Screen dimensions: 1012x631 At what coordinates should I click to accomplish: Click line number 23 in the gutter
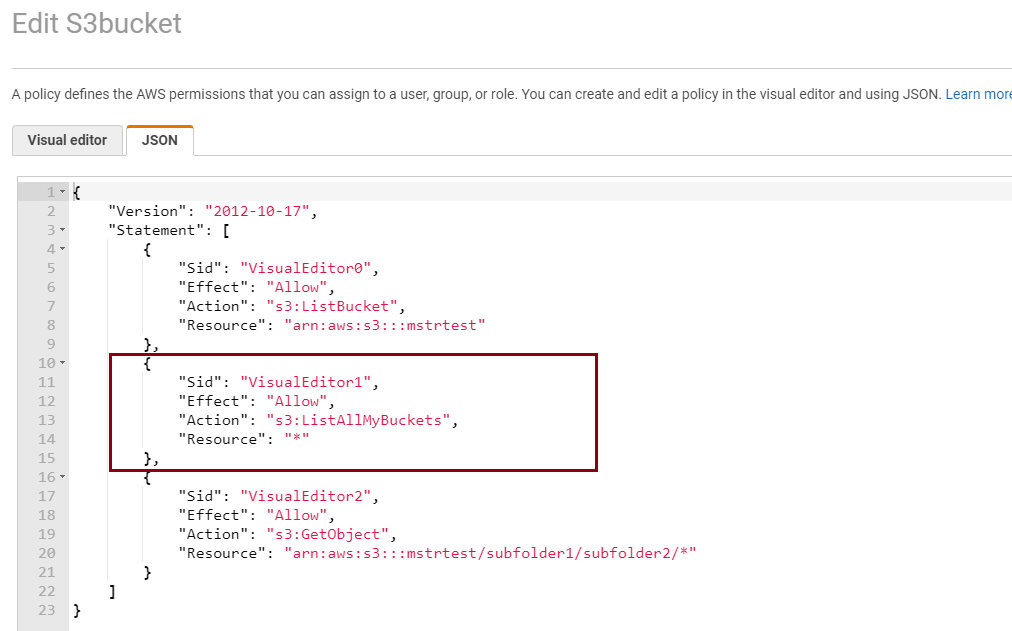click(x=47, y=610)
